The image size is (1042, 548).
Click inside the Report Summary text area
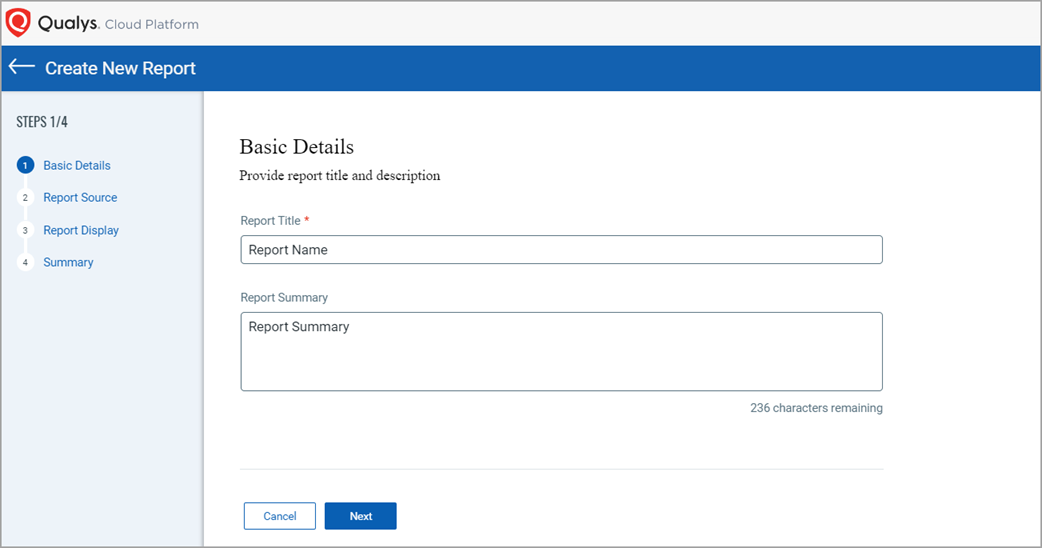click(562, 351)
